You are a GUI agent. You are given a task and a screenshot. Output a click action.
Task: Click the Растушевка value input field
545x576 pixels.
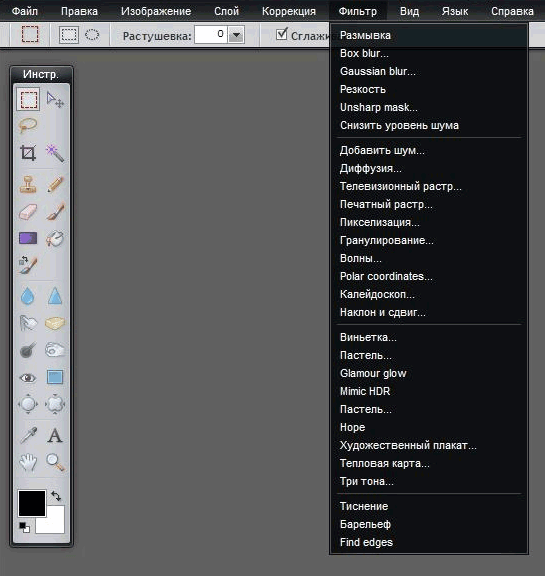pos(211,35)
